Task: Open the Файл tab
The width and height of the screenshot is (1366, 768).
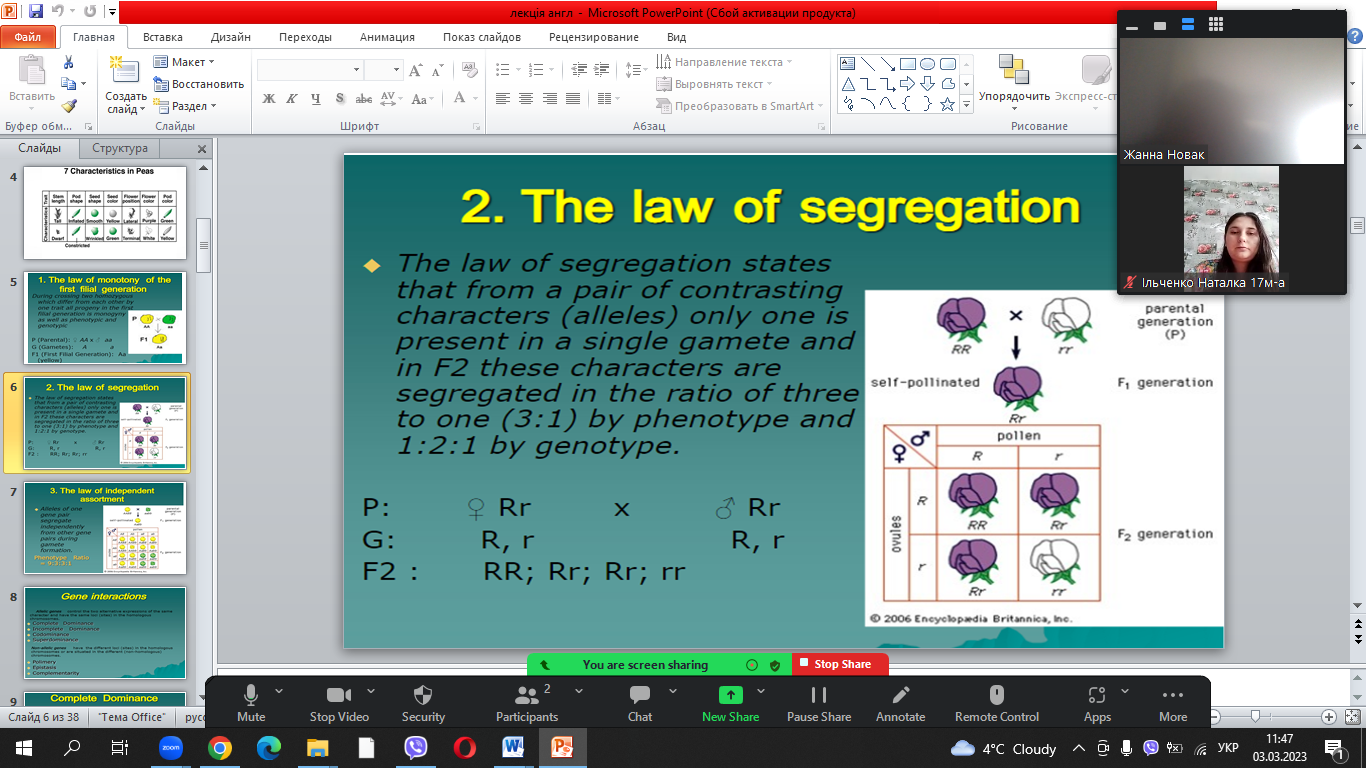Action: pos(28,37)
